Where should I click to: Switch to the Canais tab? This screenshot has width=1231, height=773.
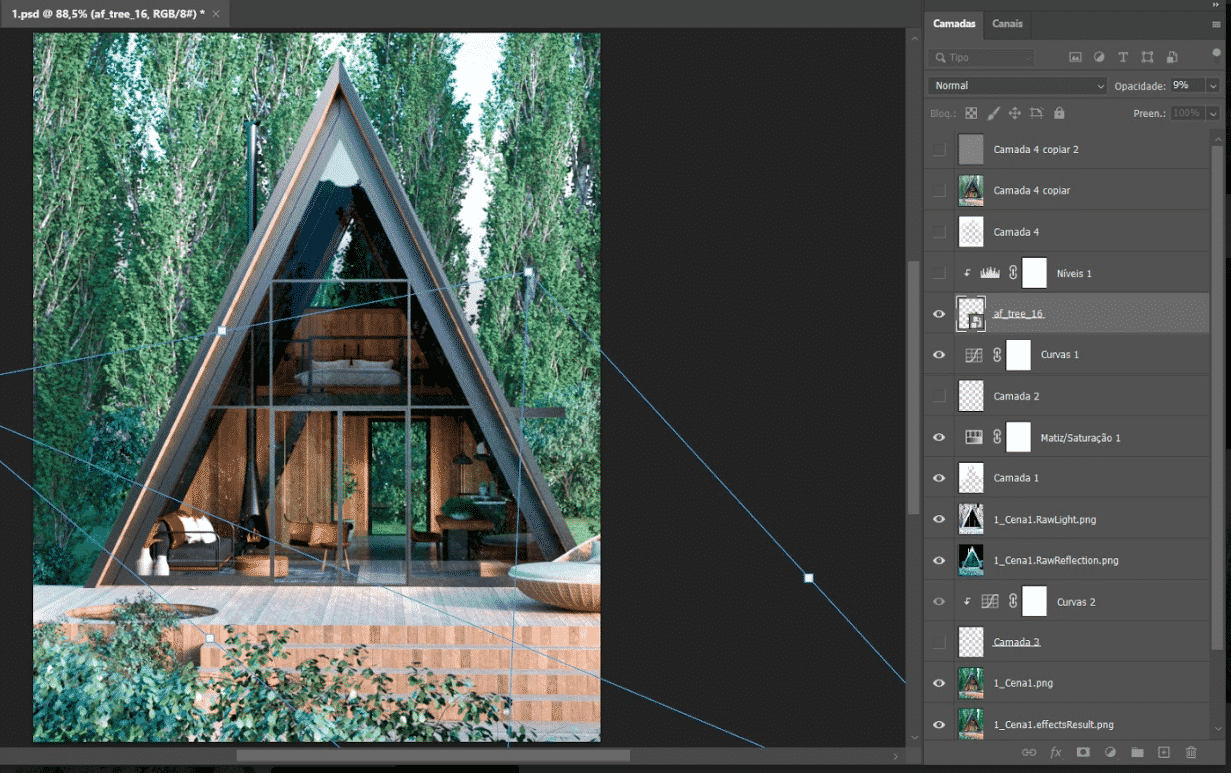pos(1007,24)
